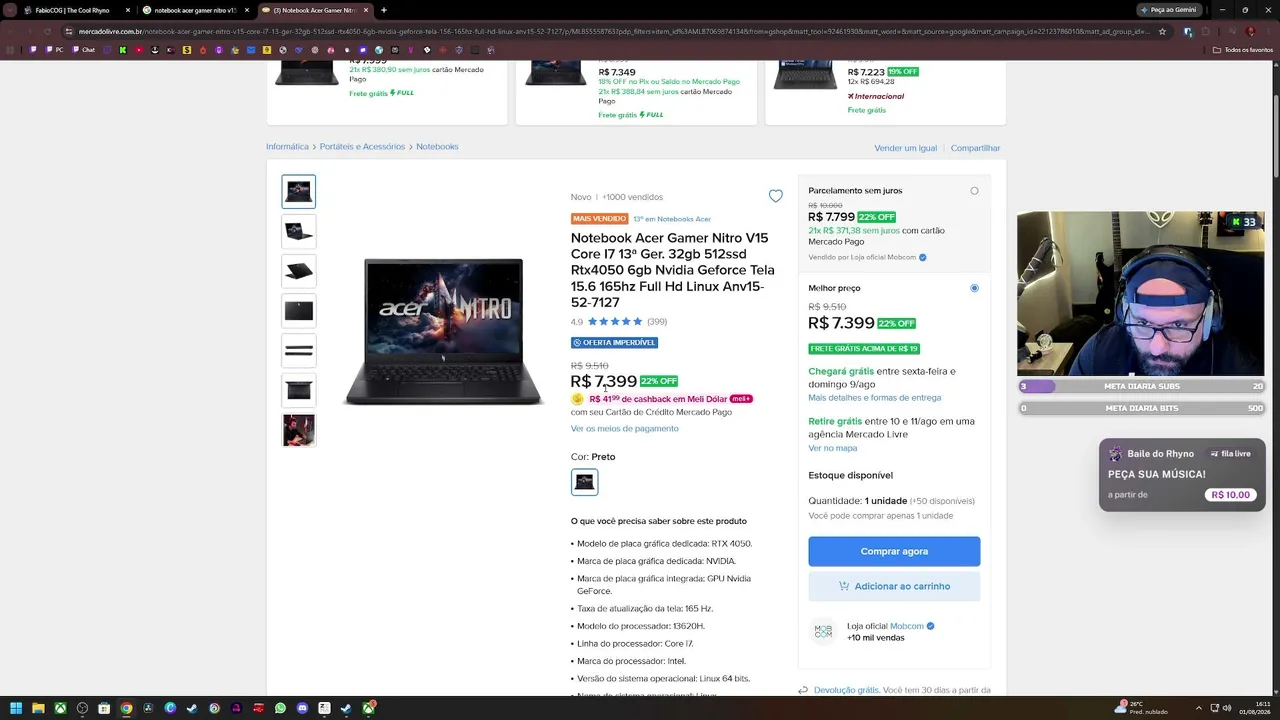This screenshot has height=720, width=1280.
Task: Open Windows Start menu
Action: pos(16,708)
